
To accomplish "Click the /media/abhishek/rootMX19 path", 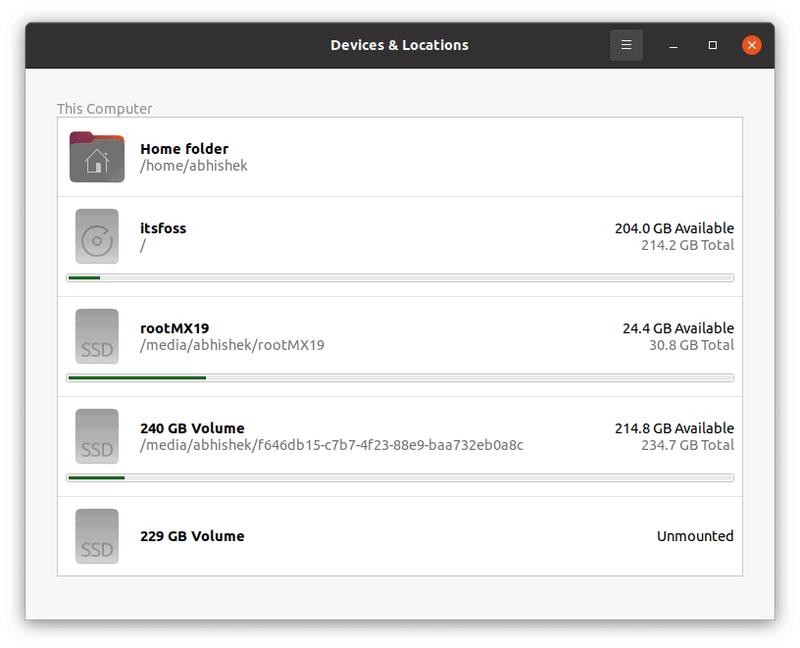I will tap(232, 345).
